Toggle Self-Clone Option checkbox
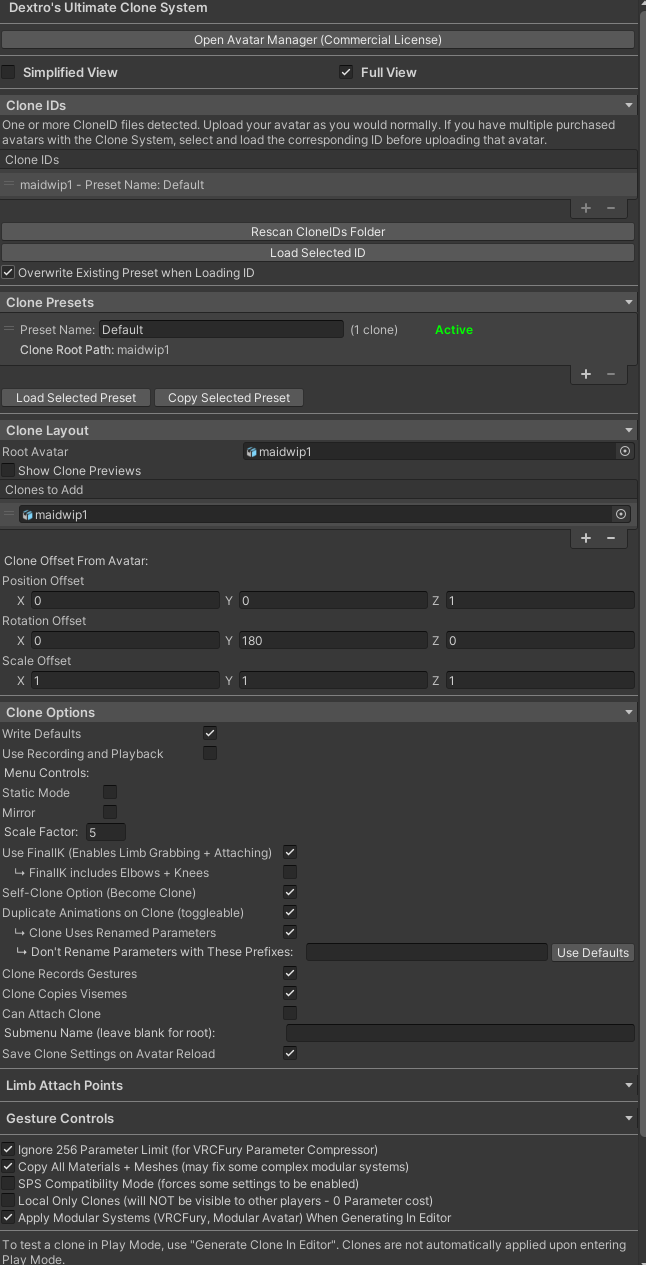The width and height of the screenshot is (646, 1265). tap(290, 892)
